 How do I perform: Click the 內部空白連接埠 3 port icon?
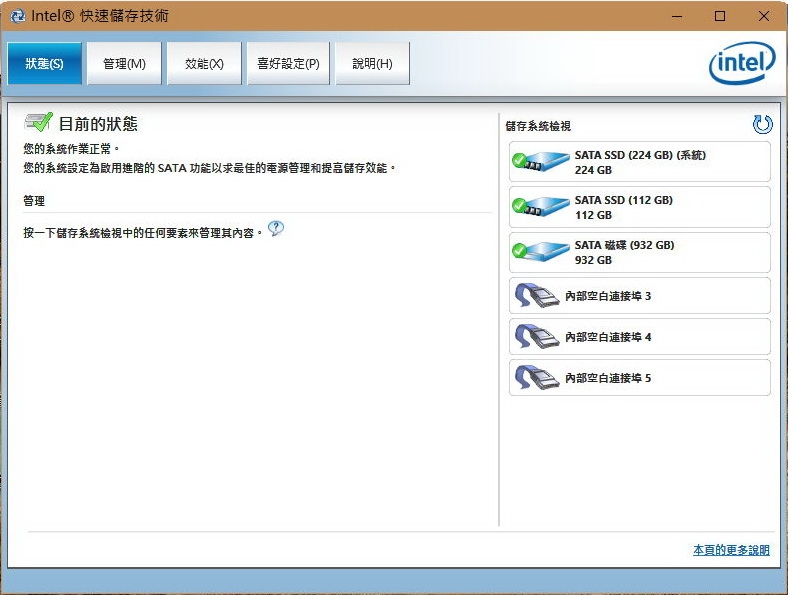pos(537,295)
